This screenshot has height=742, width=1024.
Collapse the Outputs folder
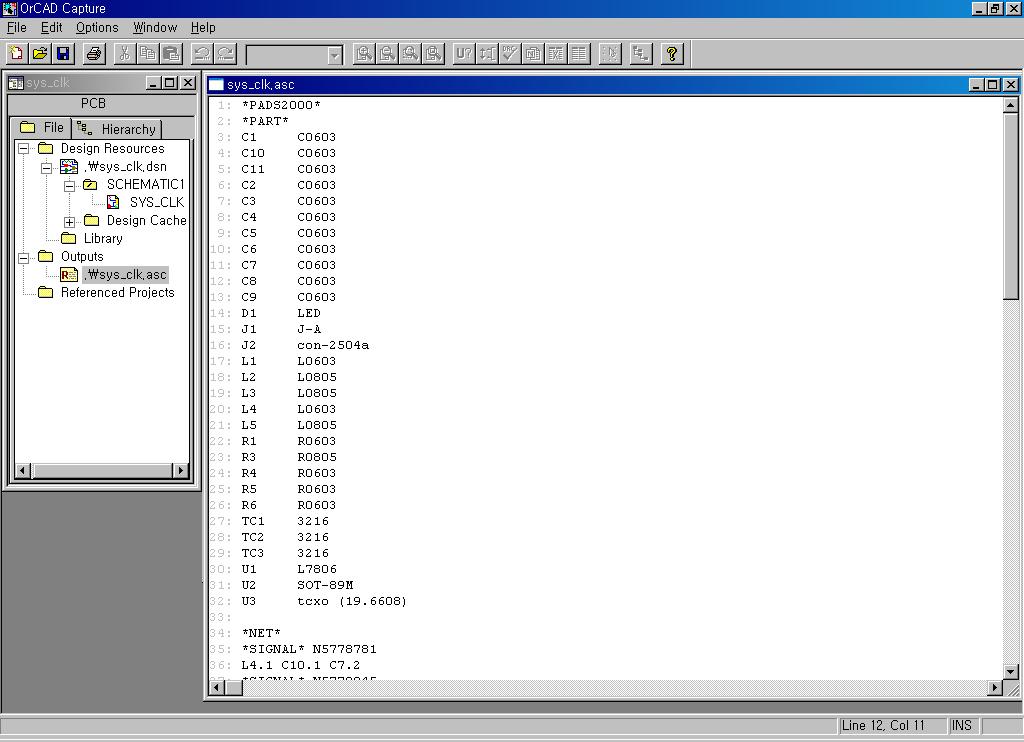pyautogui.click(x=24, y=258)
